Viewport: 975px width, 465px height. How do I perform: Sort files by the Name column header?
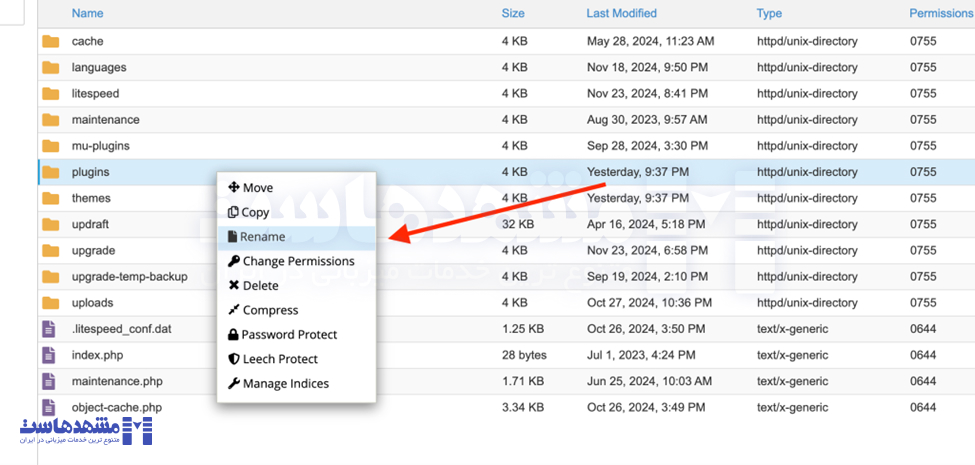click(x=87, y=14)
